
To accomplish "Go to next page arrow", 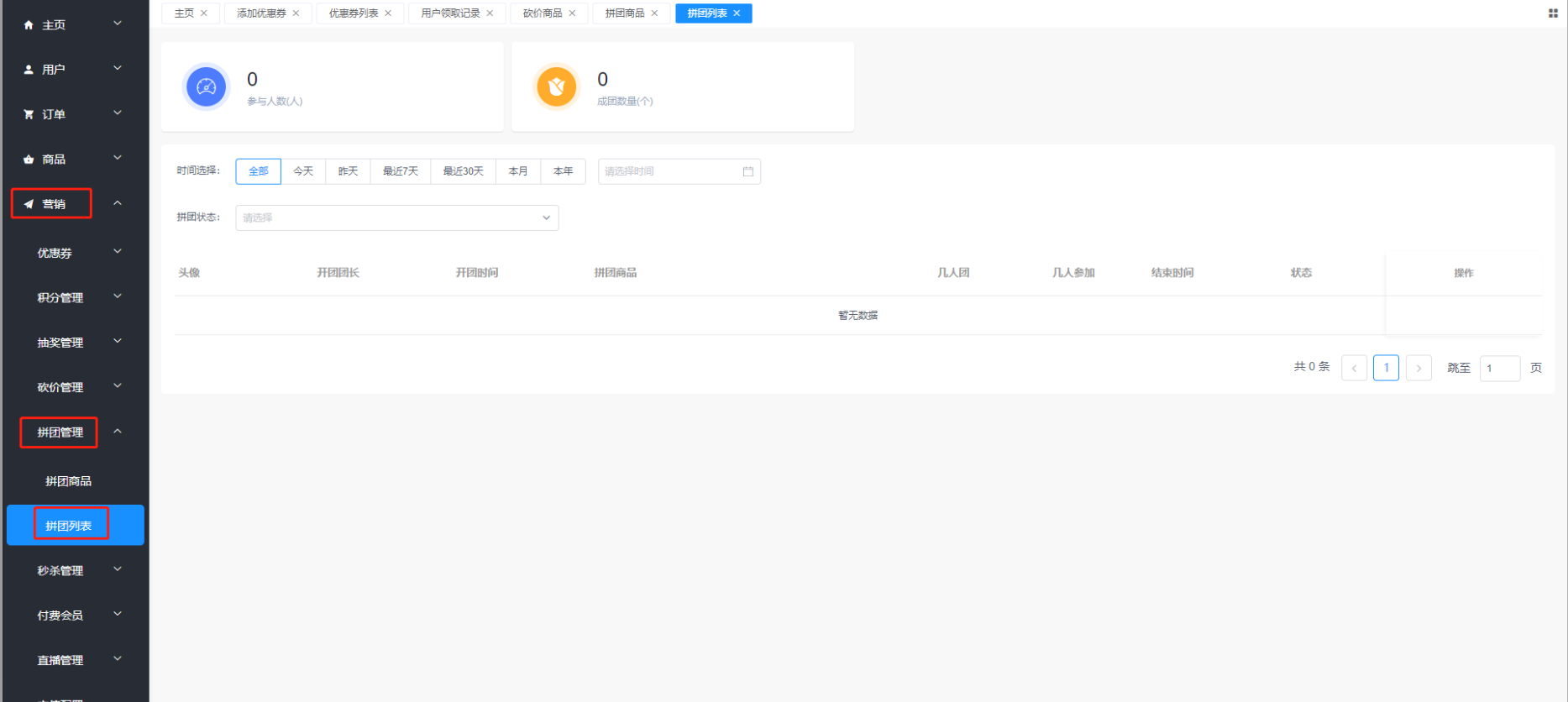I will click(1419, 368).
